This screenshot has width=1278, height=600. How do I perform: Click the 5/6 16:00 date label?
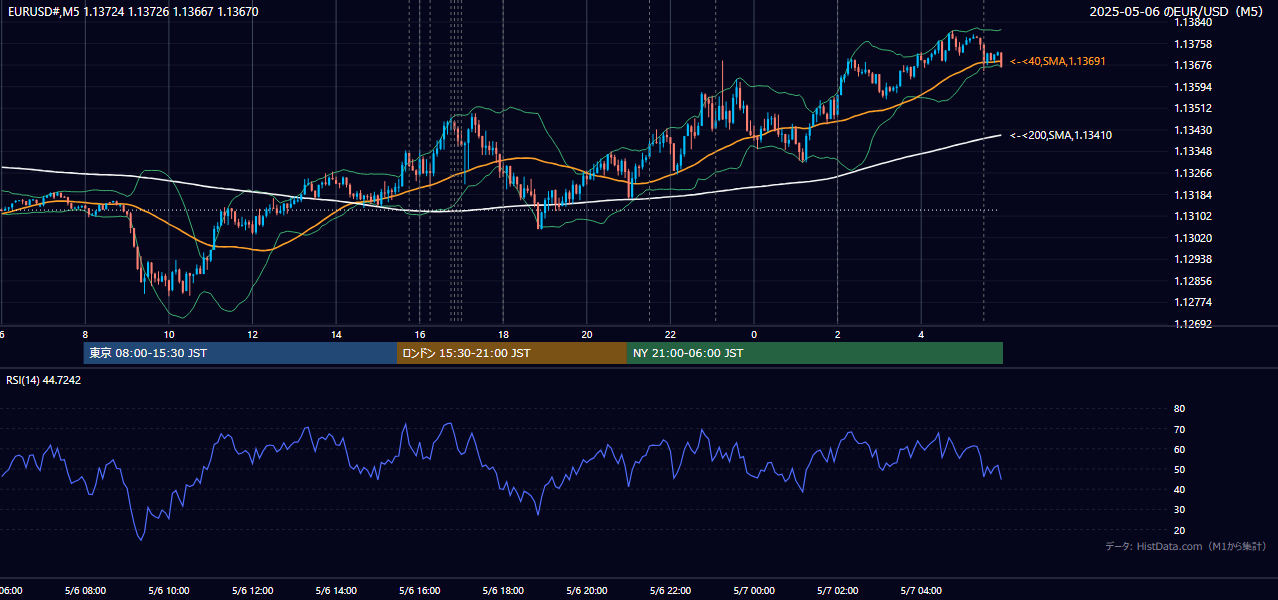click(x=419, y=591)
